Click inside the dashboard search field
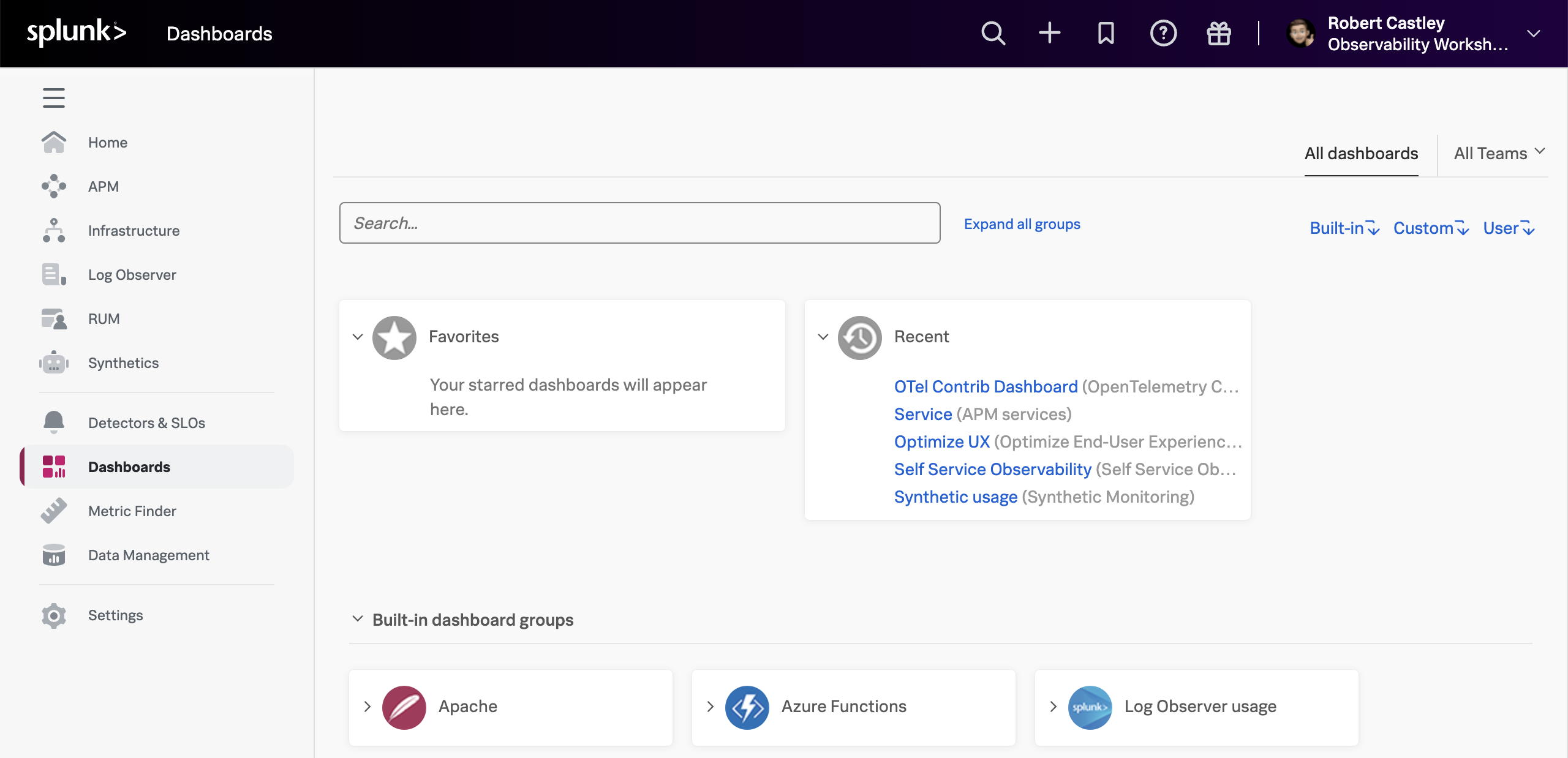 pyautogui.click(x=639, y=223)
